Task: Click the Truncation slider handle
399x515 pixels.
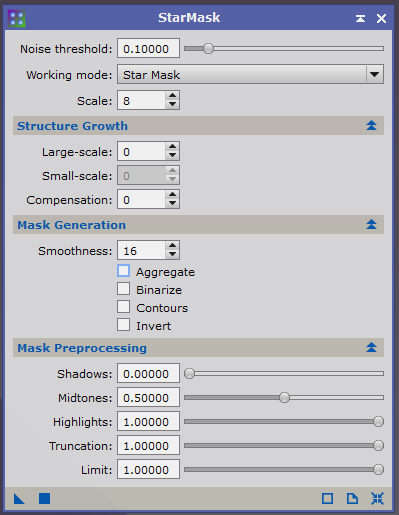Action: click(378, 445)
